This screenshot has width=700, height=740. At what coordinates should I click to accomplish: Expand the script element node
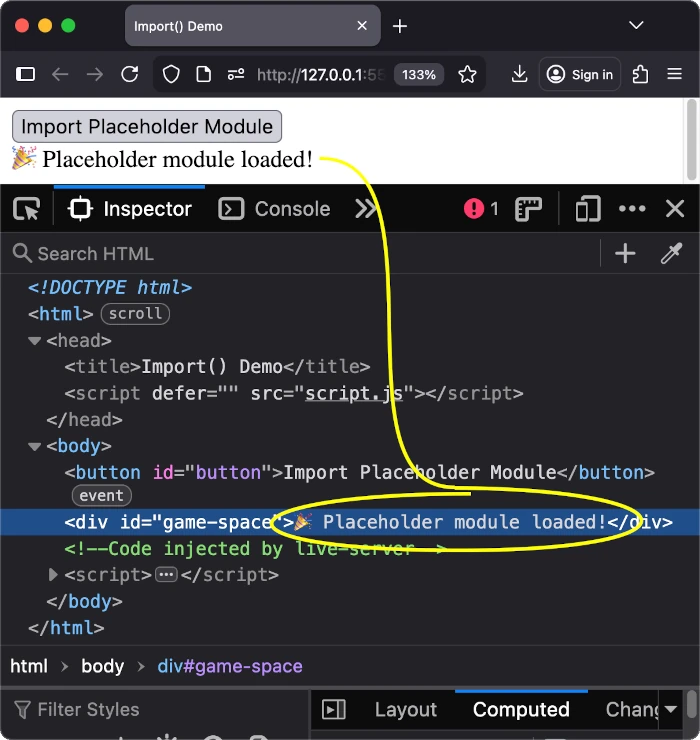point(53,575)
